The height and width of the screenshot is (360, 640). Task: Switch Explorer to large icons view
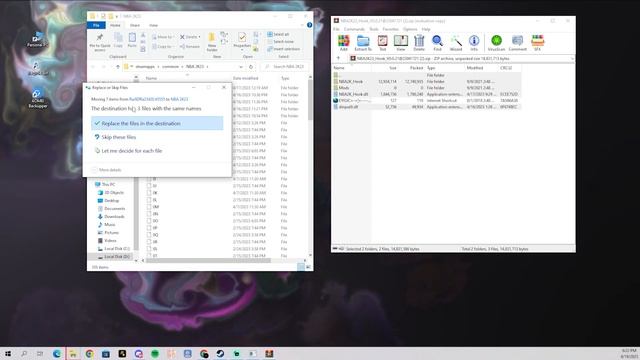[x=308, y=267]
